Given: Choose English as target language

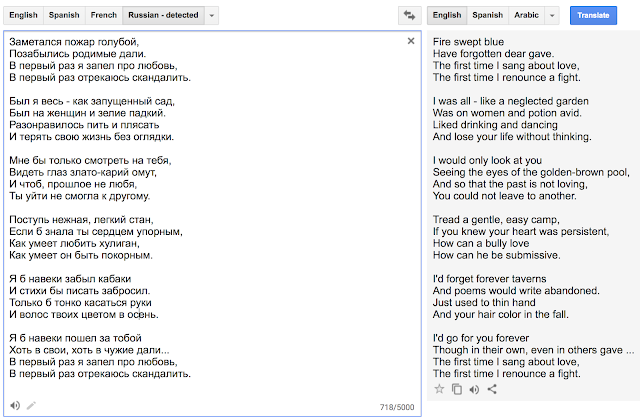Looking at the screenshot, I should tap(447, 16).
